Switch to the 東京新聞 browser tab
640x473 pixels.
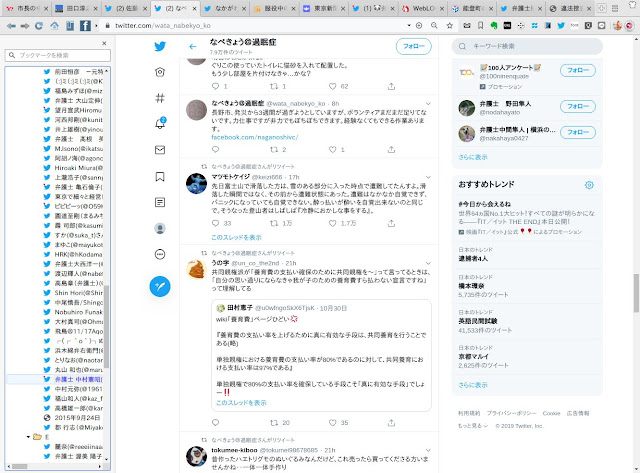click(324, 8)
